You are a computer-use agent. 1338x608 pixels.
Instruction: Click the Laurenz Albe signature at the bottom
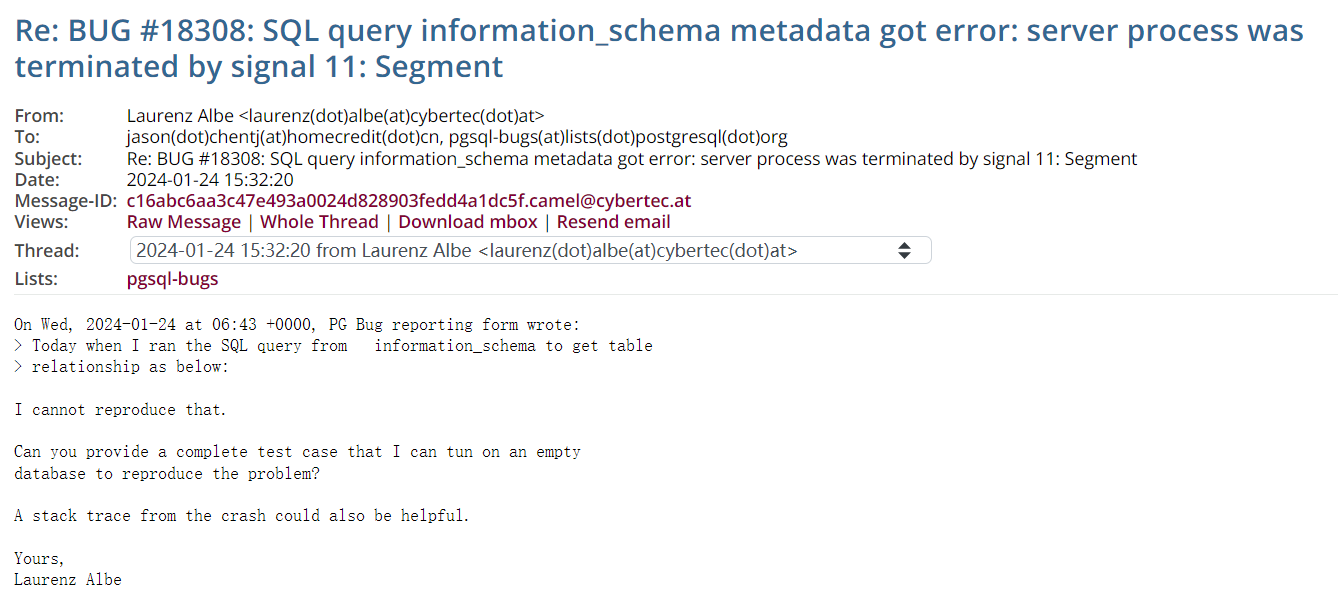tap(67, 580)
